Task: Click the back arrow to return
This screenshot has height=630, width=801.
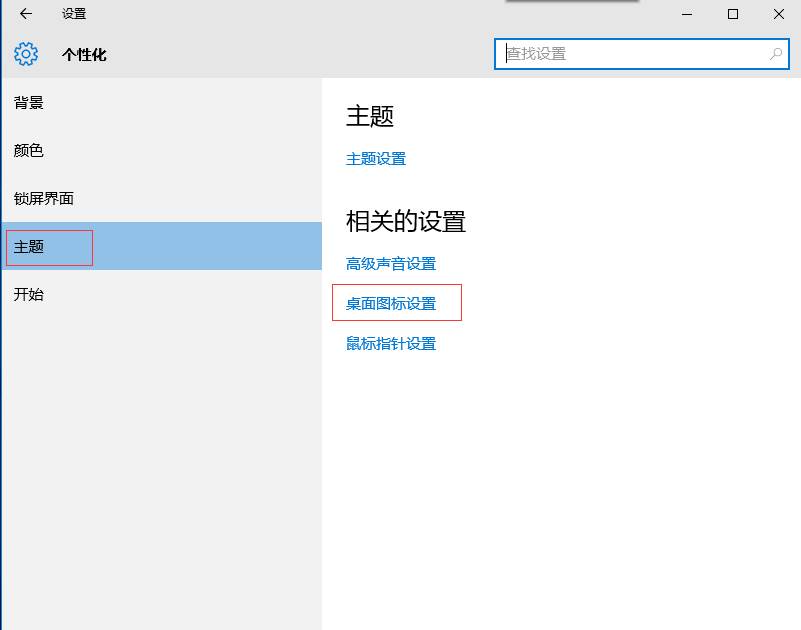Action: 24,14
